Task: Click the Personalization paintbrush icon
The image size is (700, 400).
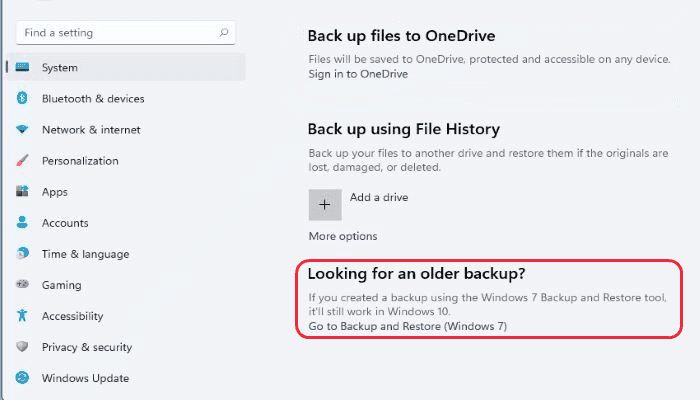Action: pyautogui.click(x=22, y=161)
